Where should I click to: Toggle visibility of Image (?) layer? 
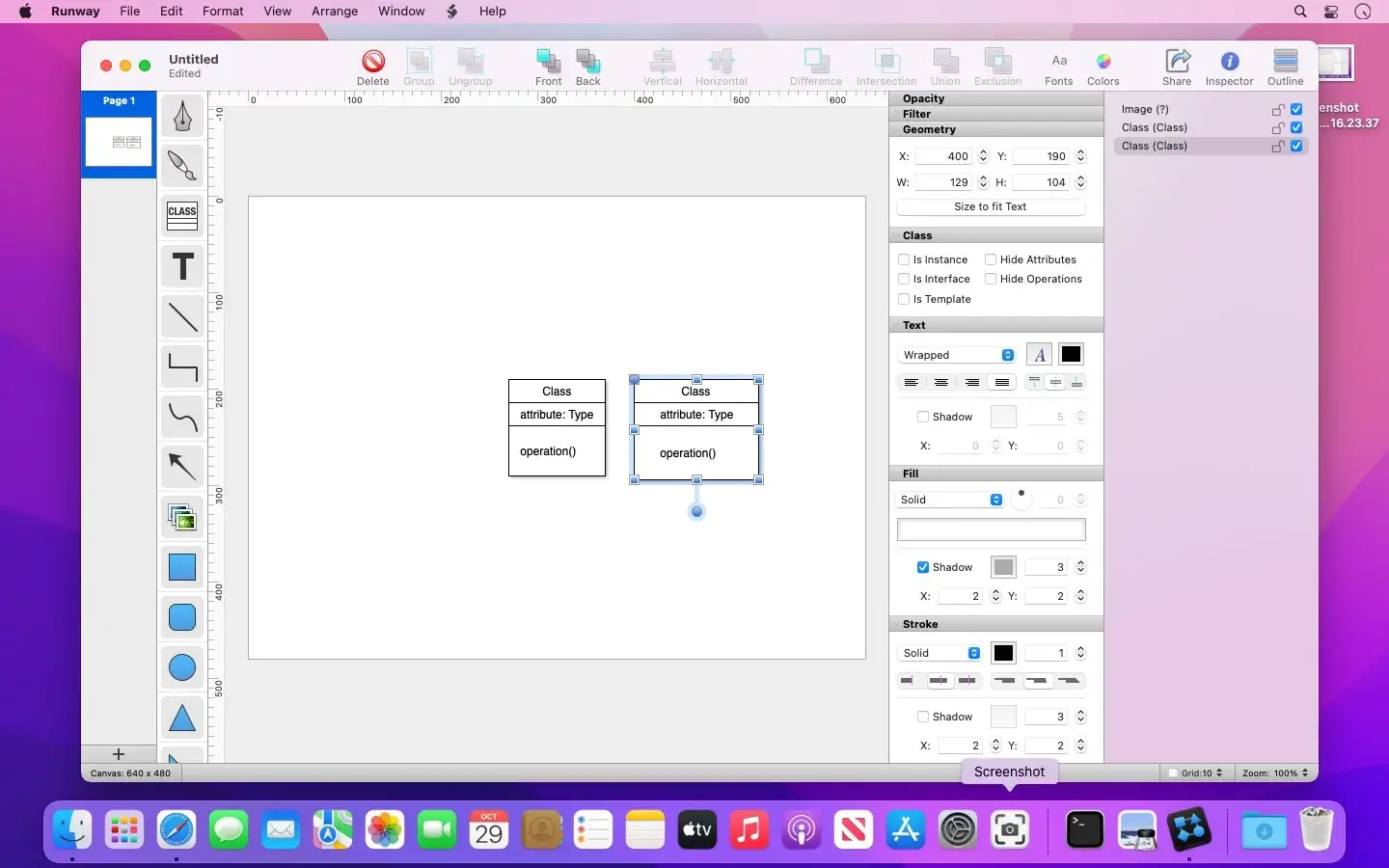1296,109
